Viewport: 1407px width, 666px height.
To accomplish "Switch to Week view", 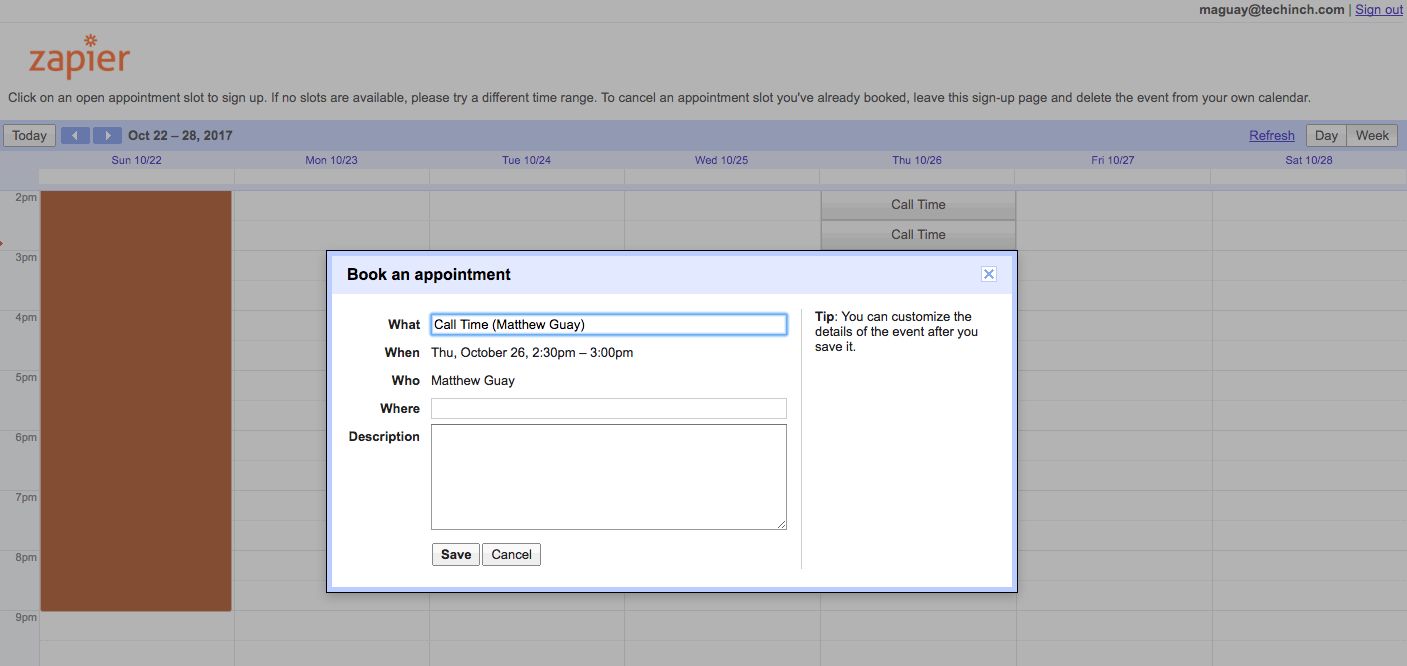I will tap(1372, 136).
